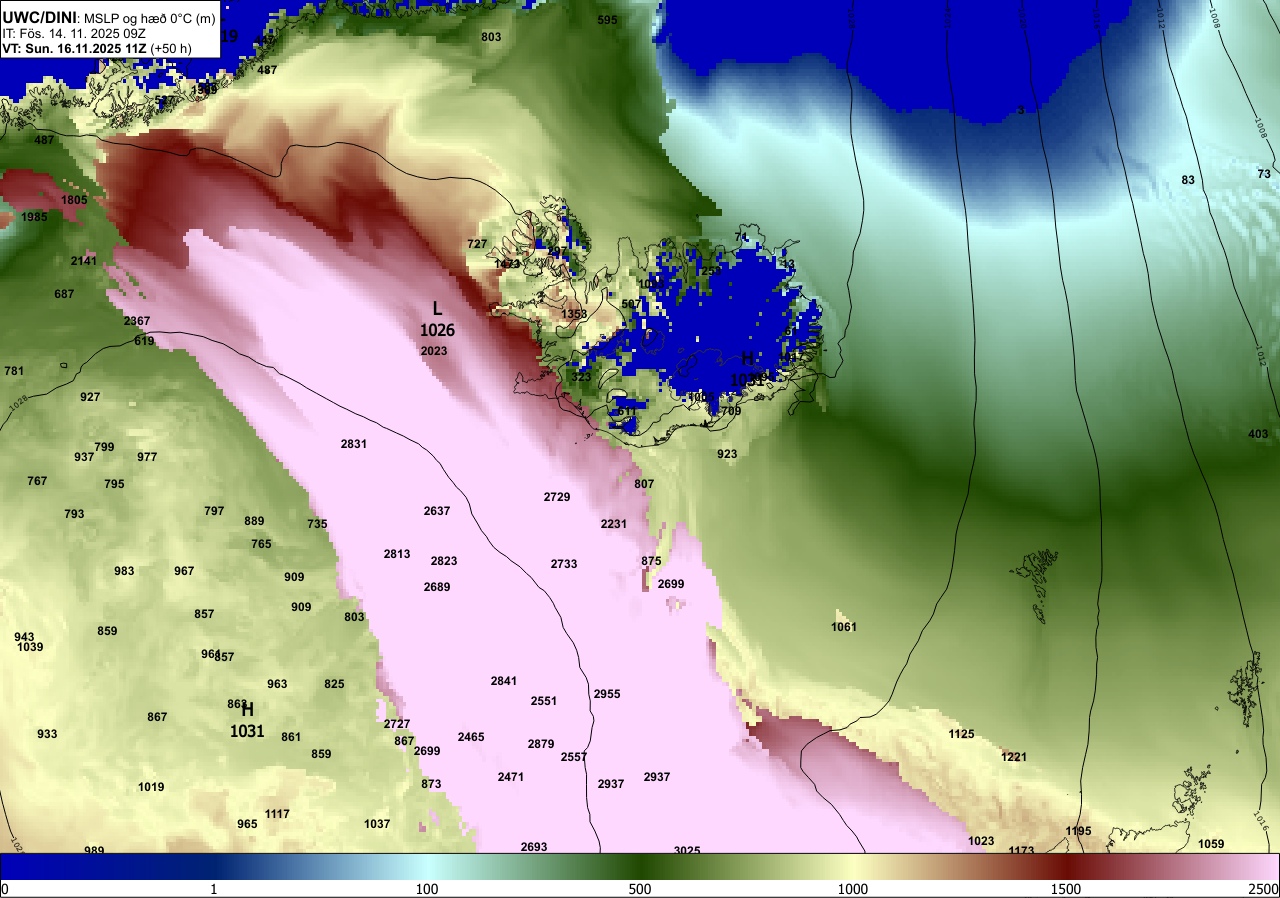The image size is (1280, 898).
Task: Click the value '1985' on the left edge
Action: tap(34, 217)
